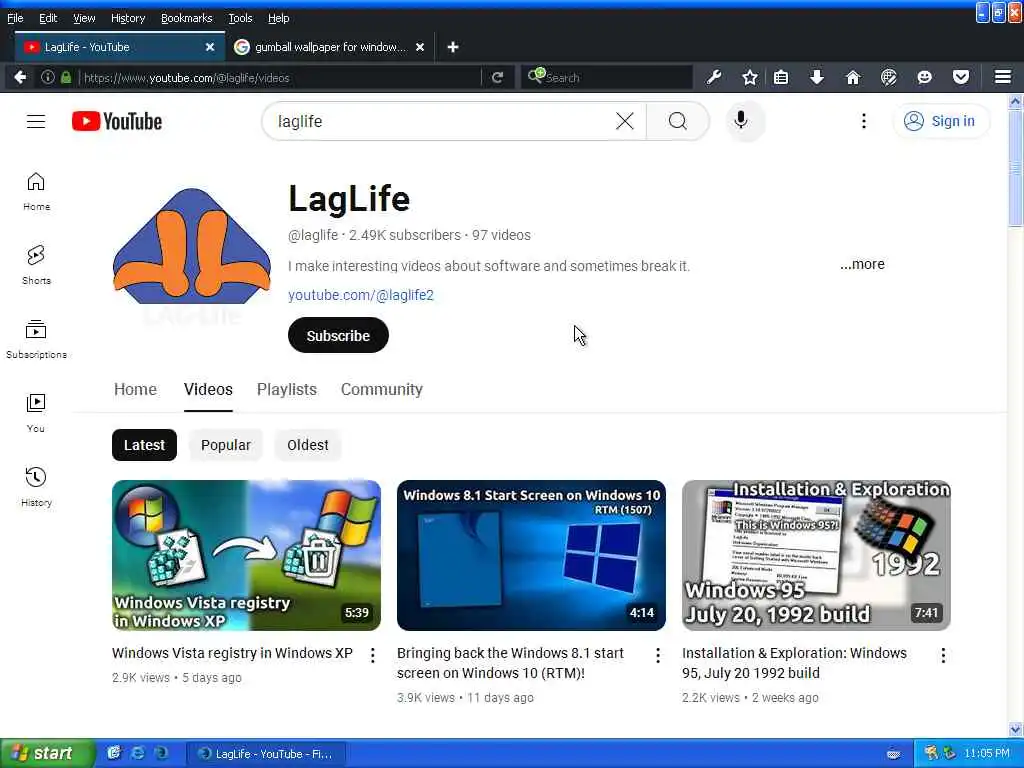The height and width of the screenshot is (768, 1024).
Task: Switch to channel Videos tab
Action: click(x=208, y=389)
